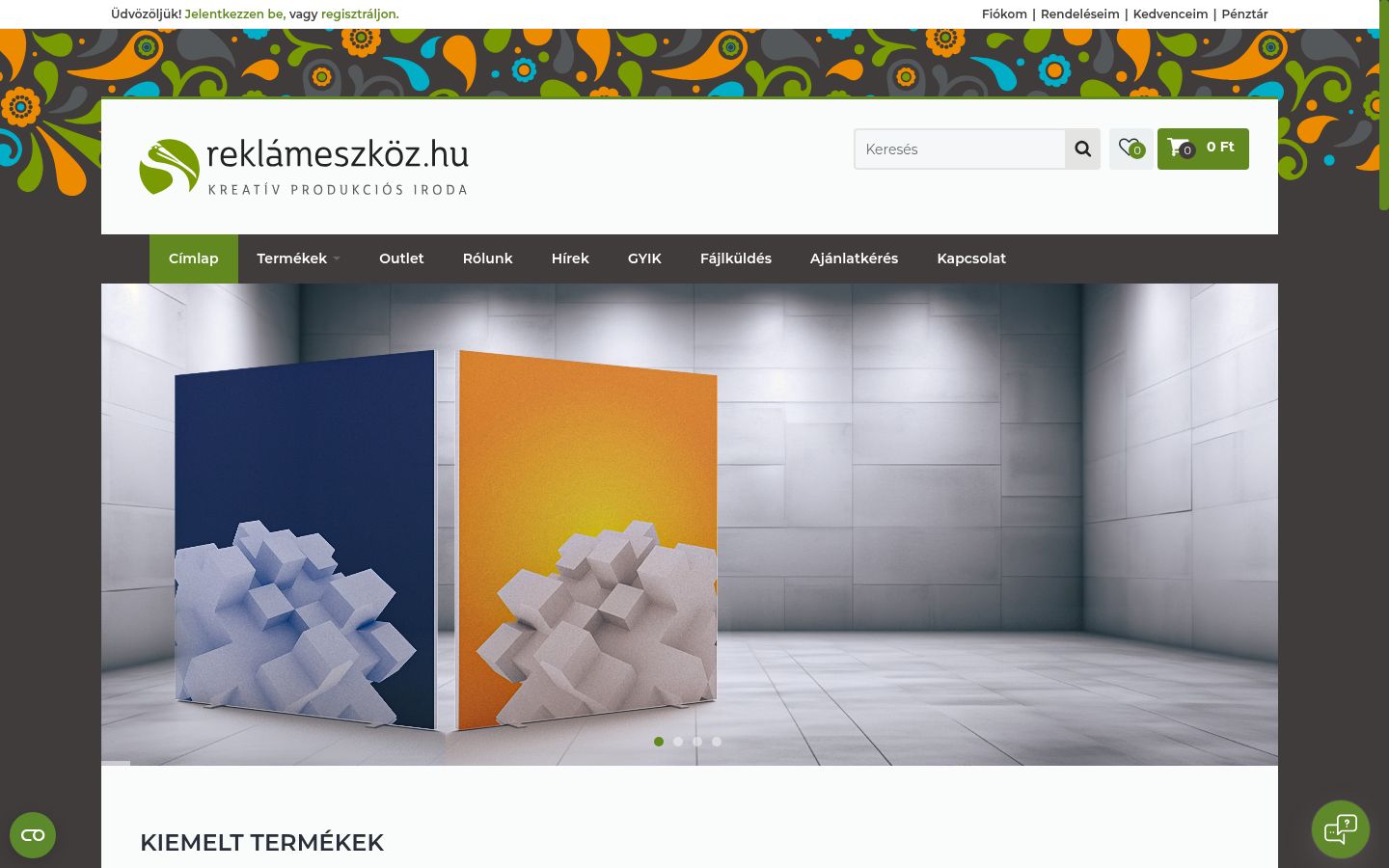This screenshot has width=1389, height=868.
Task: Open the Kapcsolat page
Action: 971,258
